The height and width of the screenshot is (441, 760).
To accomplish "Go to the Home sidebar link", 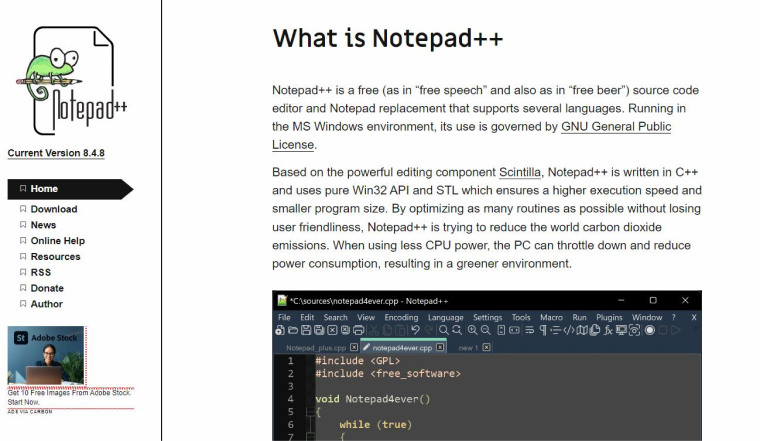I will coord(70,189).
